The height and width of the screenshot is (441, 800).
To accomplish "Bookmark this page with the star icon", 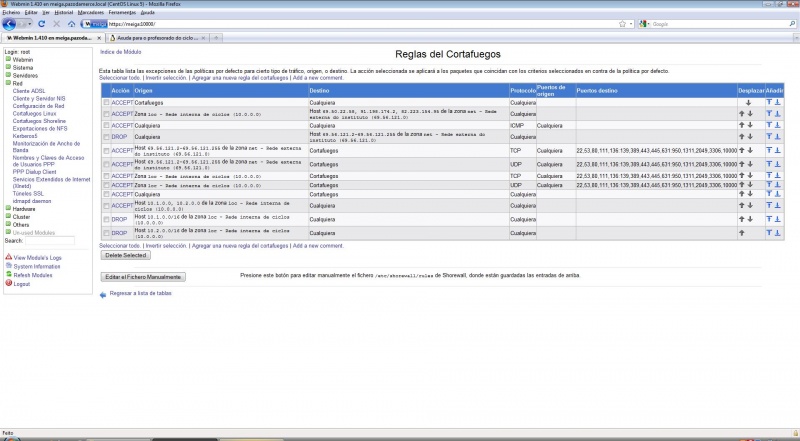I will click(622, 23).
